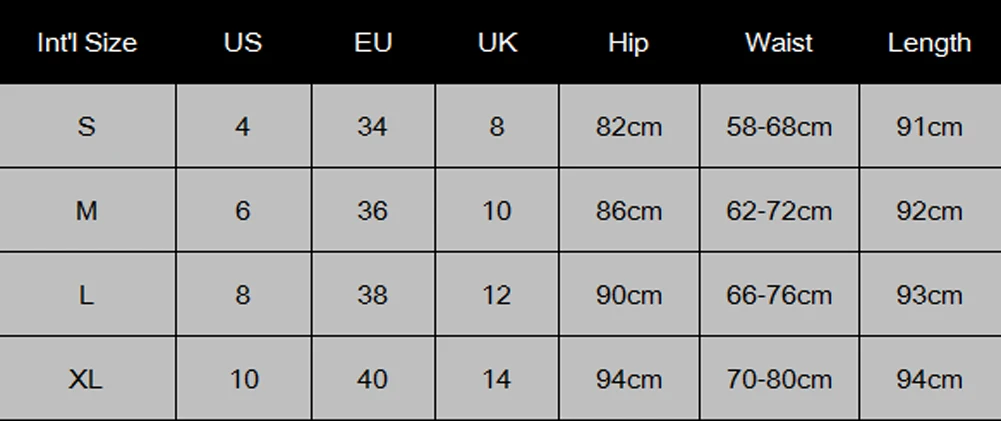Click the 70-80cm waist cell
Image resolution: width=1001 pixels, height=421 pixels.
[x=778, y=379]
